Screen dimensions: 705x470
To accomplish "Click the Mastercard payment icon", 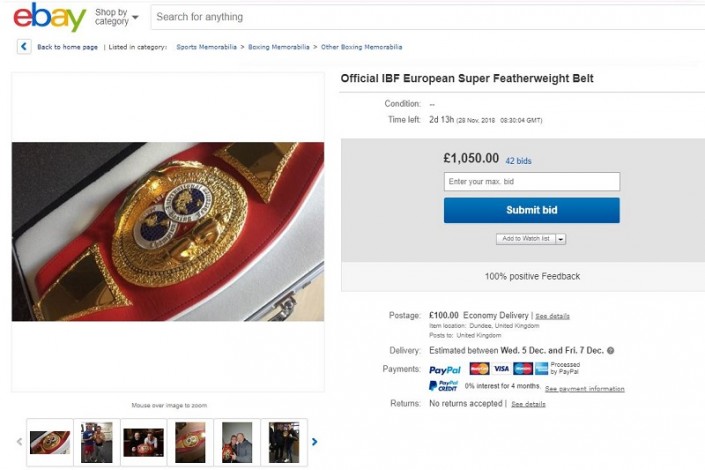I will point(479,369).
